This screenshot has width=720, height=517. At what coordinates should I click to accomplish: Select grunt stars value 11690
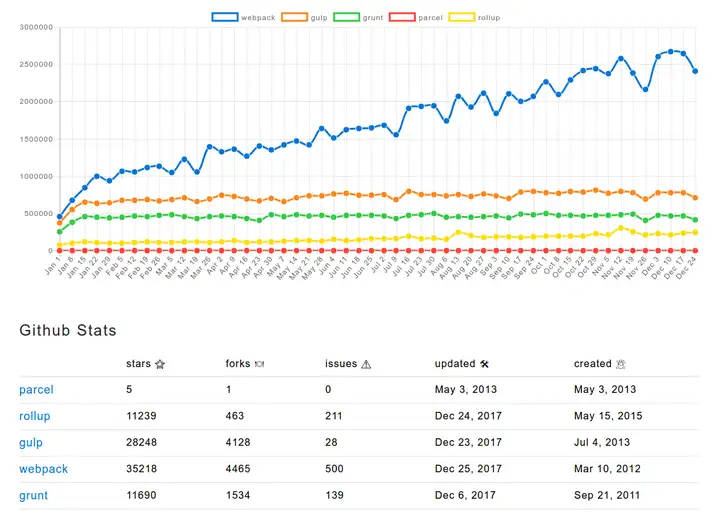(141, 495)
